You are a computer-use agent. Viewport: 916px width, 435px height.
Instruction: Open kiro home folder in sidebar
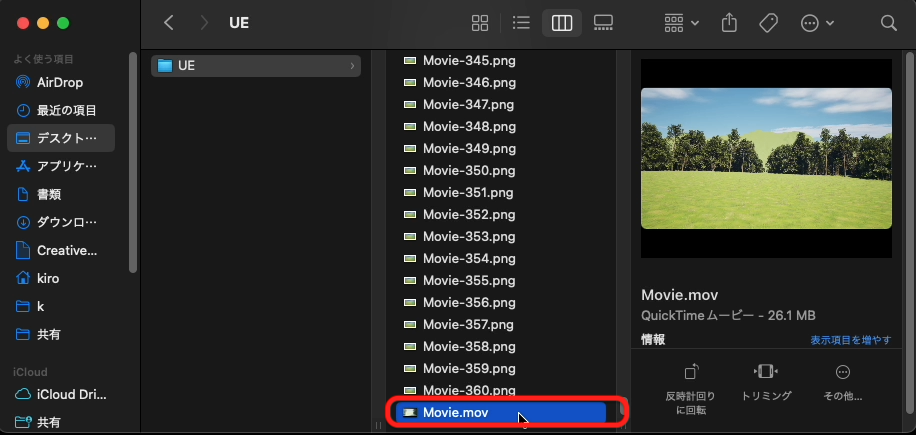(x=61, y=279)
